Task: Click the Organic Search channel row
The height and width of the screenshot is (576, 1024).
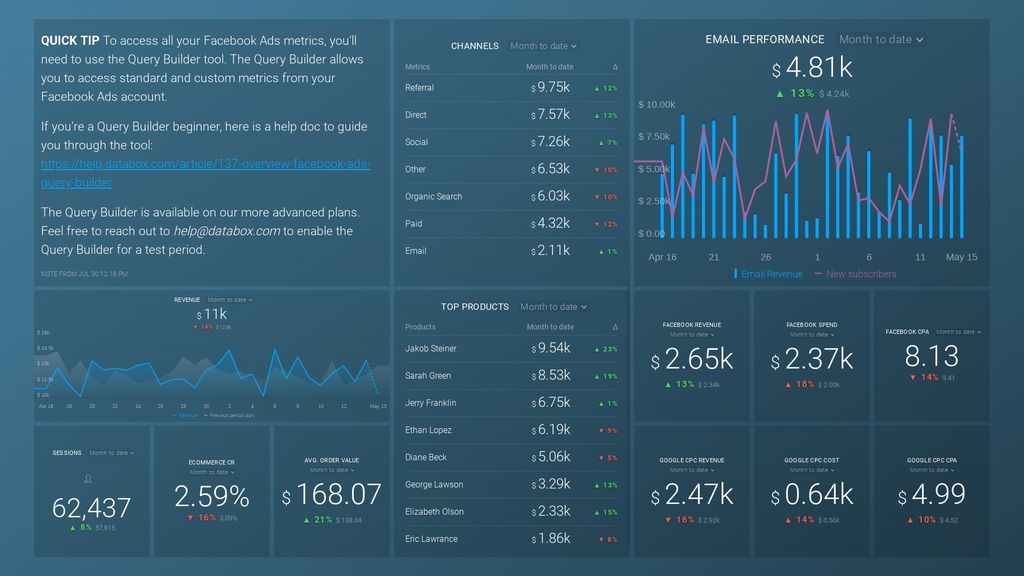Action: pos(511,196)
